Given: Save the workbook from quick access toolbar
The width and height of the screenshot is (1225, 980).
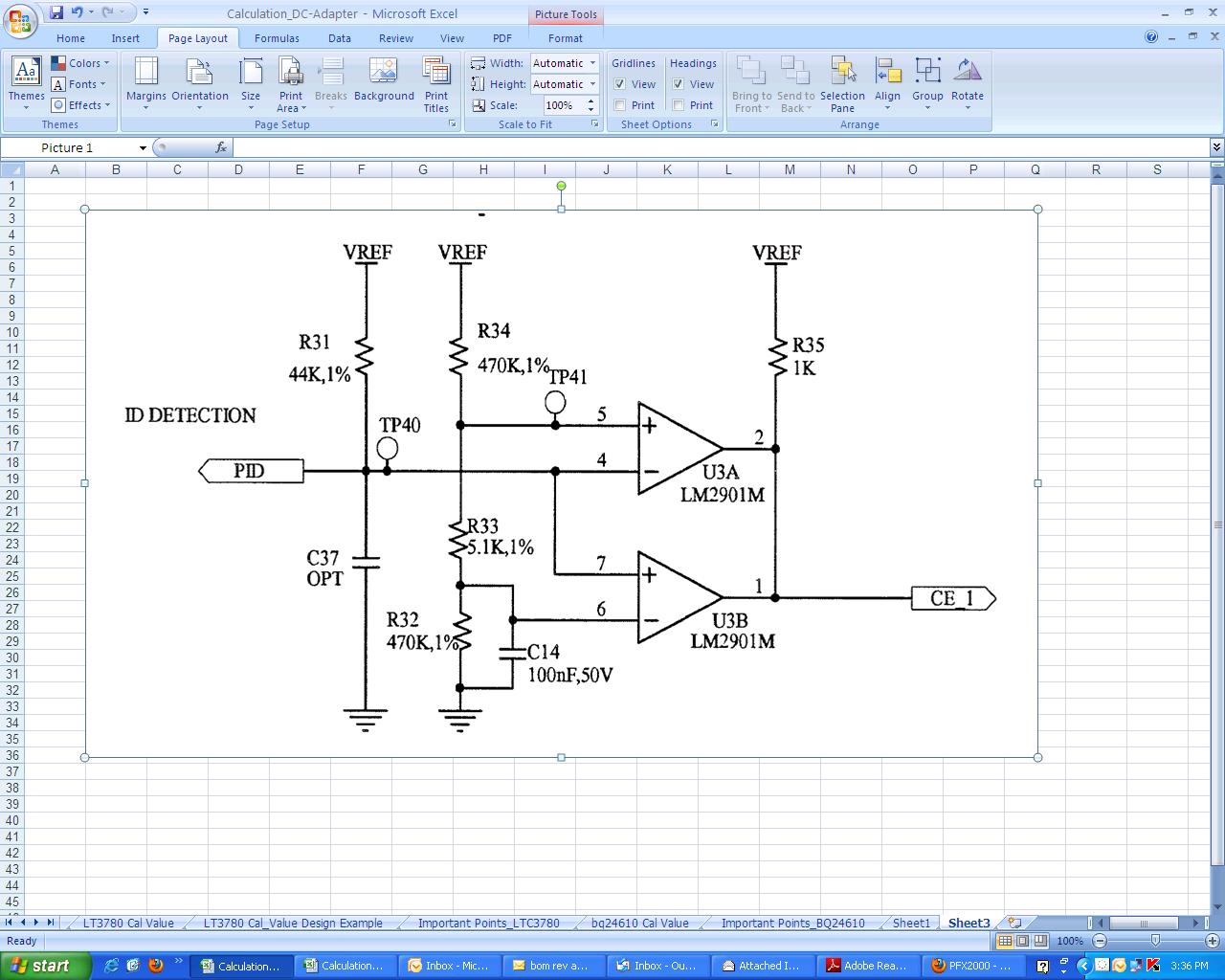Looking at the screenshot, I should click(x=56, y=12).
